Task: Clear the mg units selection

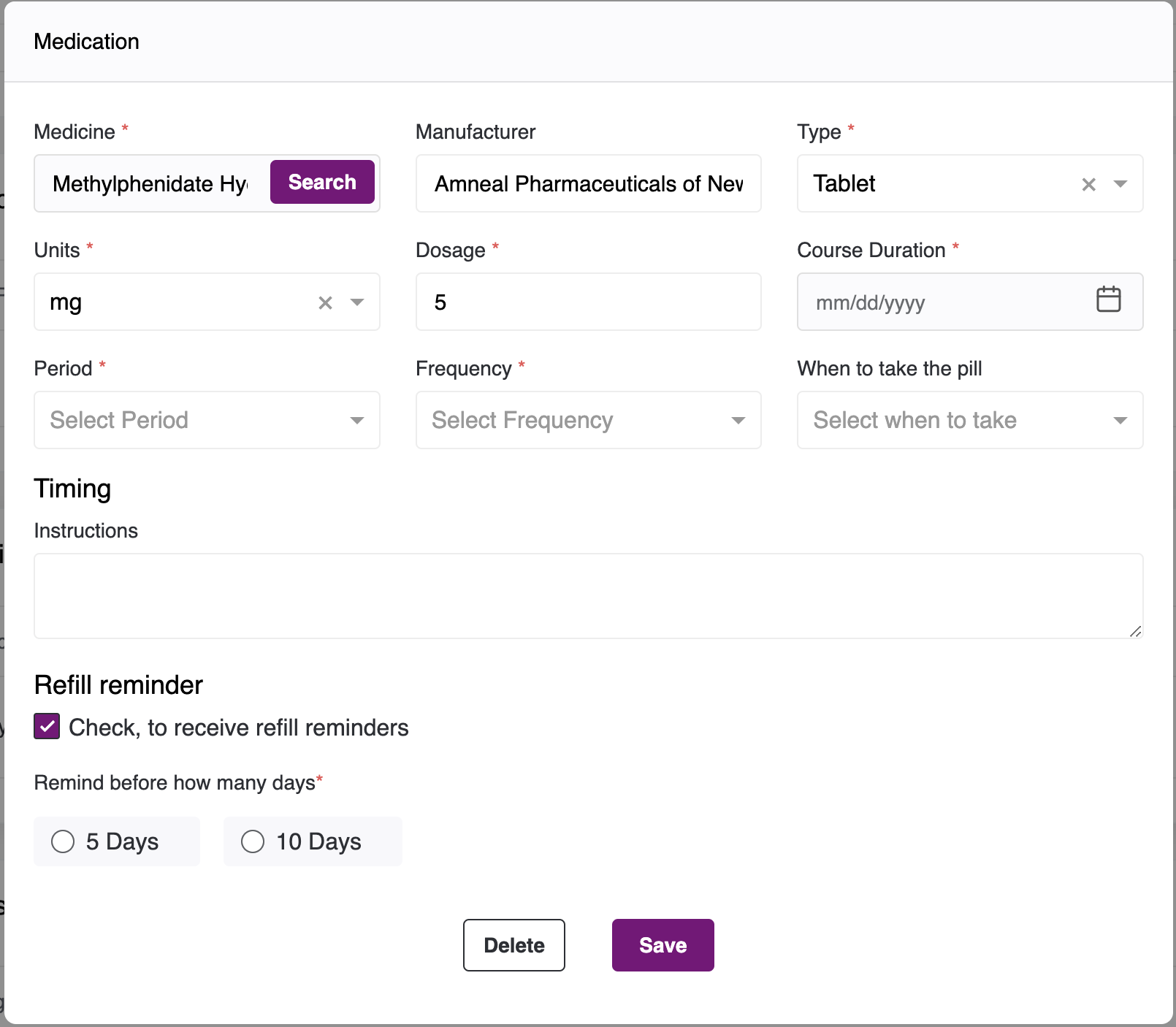Action: 325,302
